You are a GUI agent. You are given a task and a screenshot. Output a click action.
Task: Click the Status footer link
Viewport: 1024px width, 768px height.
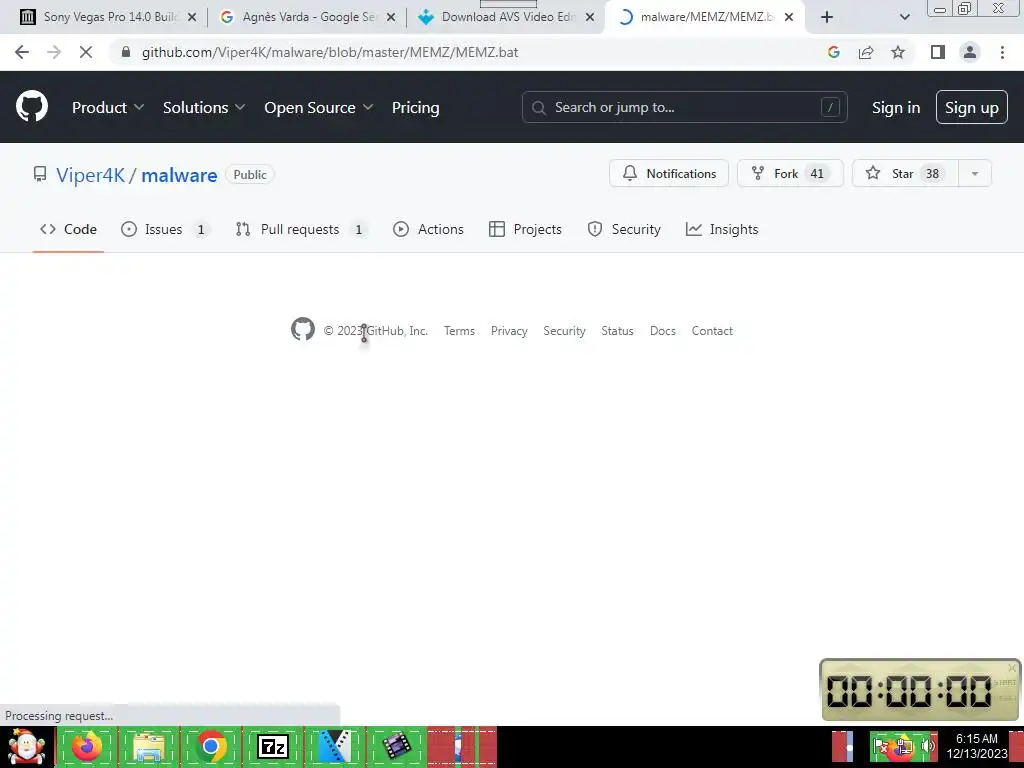click(x=617, y=331)
